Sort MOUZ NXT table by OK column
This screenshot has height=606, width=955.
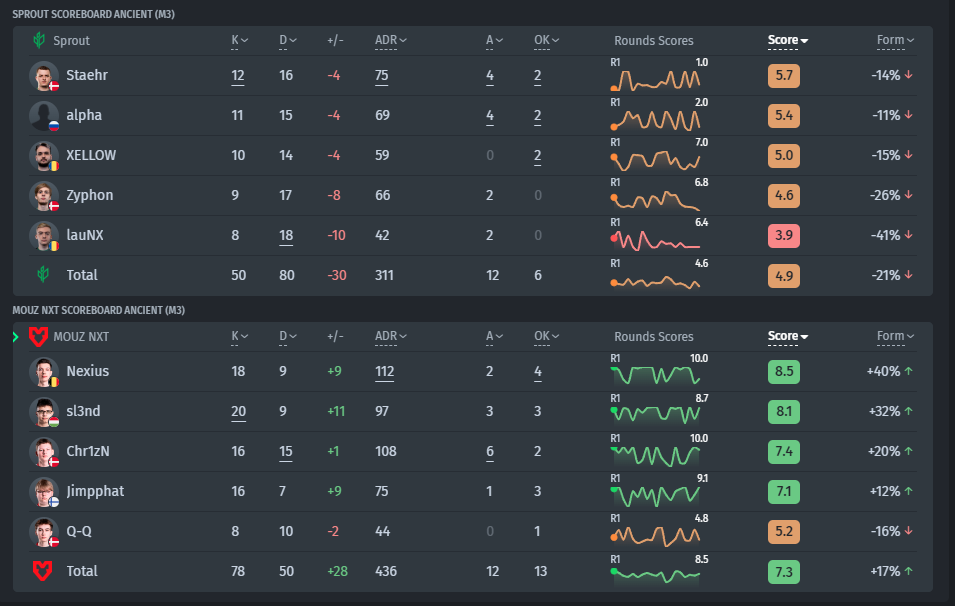(546, 337)
